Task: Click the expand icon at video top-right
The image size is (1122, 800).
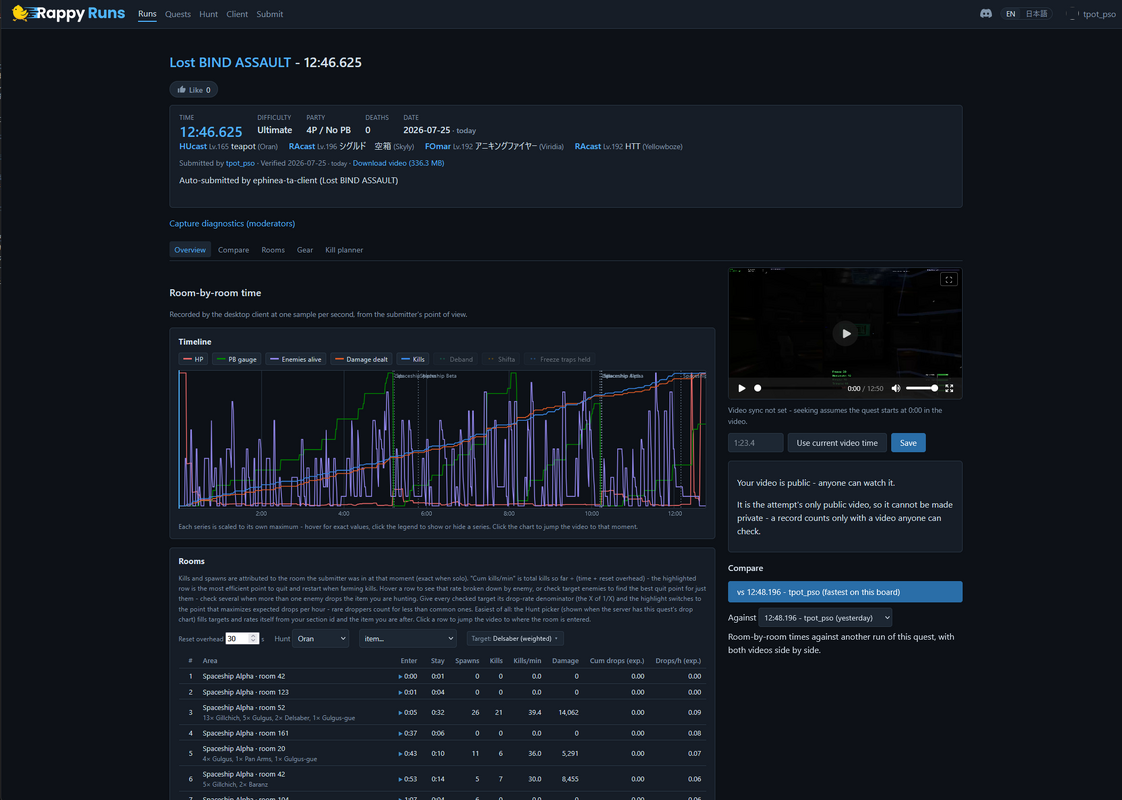Action: click(949, 280)
